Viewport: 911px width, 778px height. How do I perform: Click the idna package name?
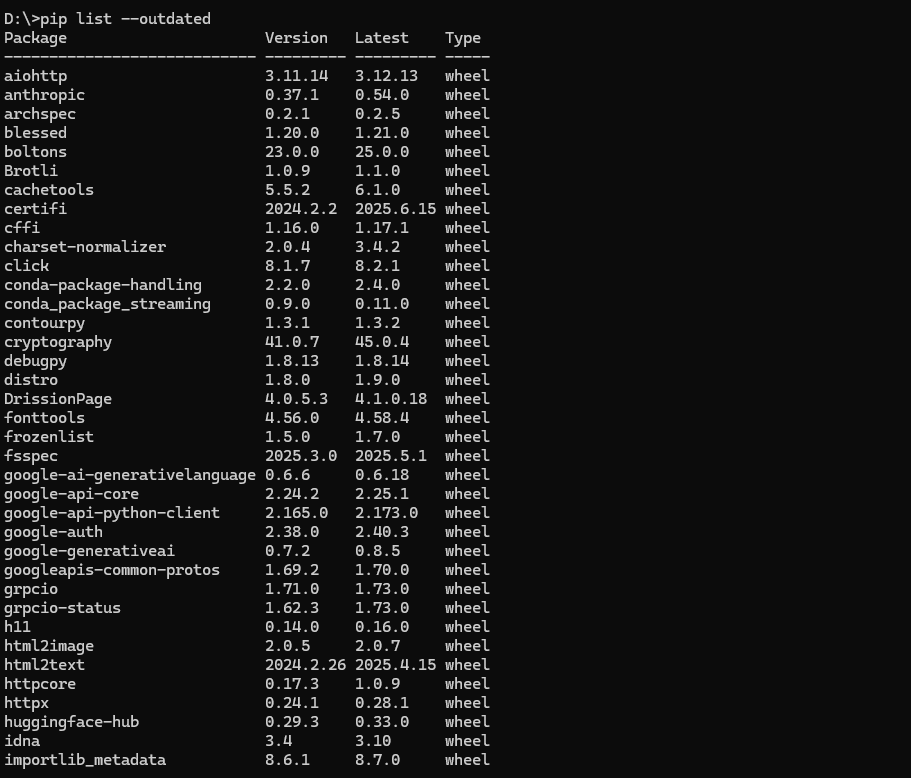pos(22,741)
